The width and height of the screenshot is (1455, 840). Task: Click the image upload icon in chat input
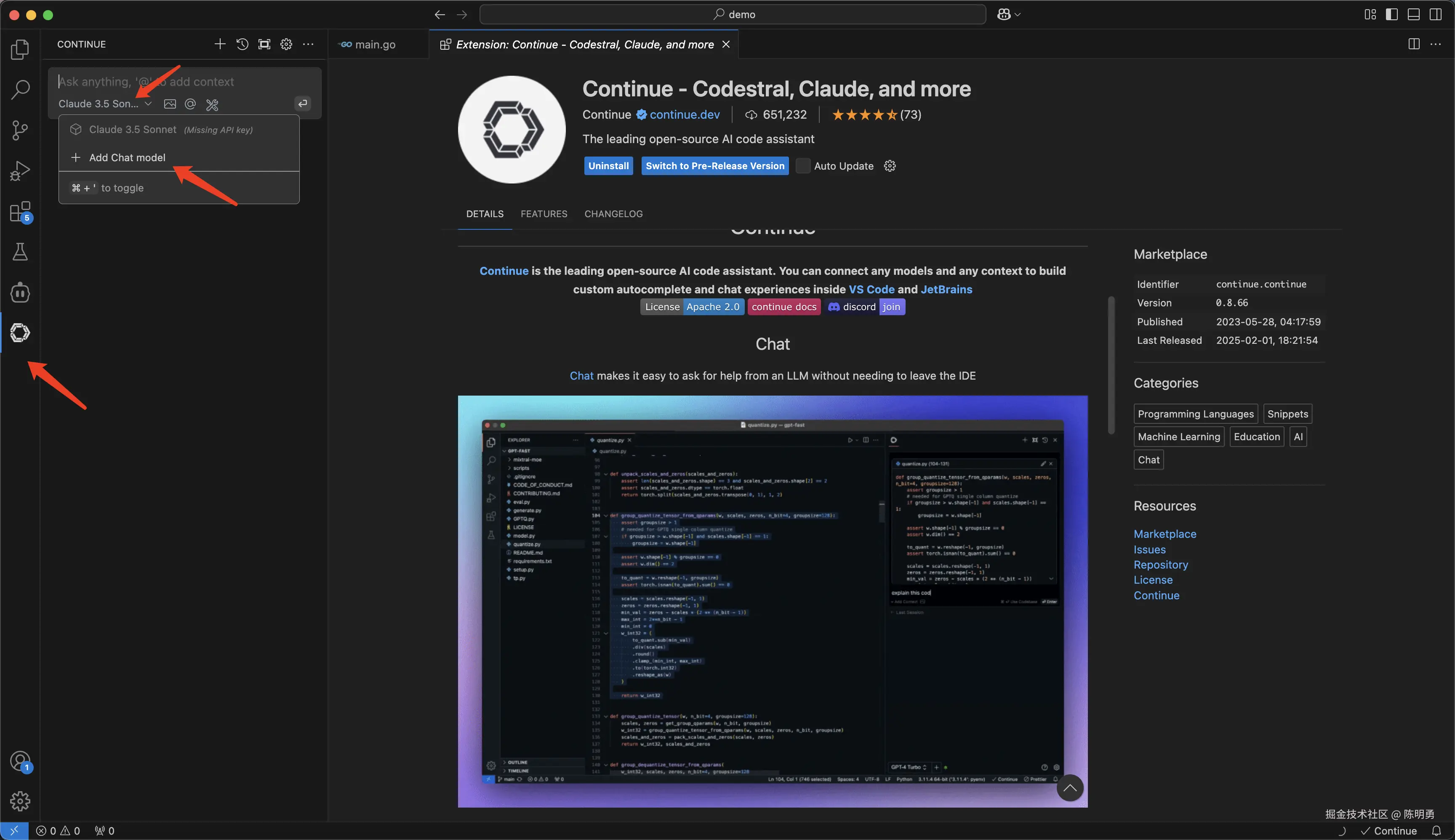click(x=170, y=104)
